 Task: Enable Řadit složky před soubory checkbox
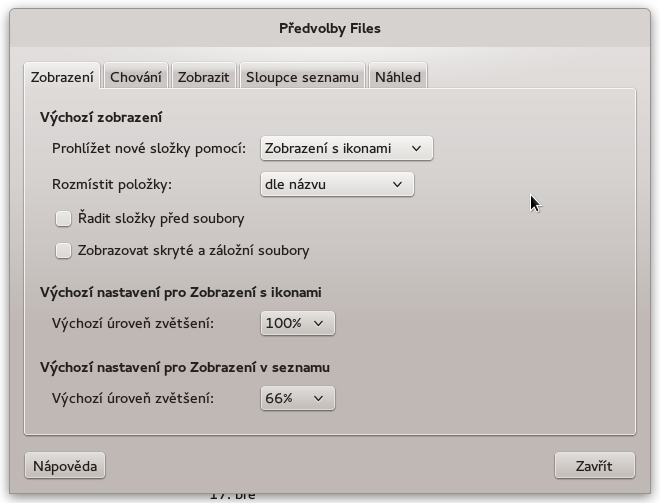point(63,218)
